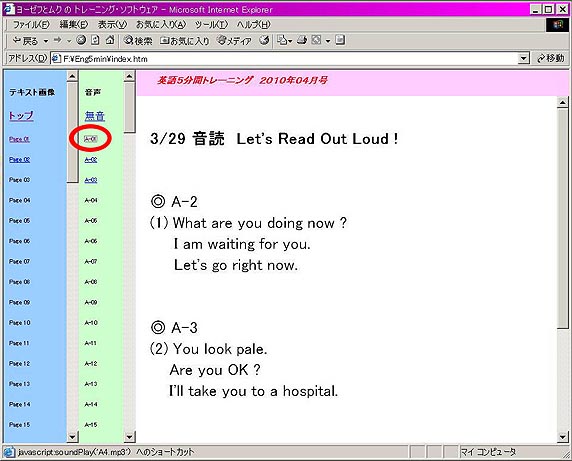
Task: Expand the Edit button dropdown arrow
Action: pos(328,41)
